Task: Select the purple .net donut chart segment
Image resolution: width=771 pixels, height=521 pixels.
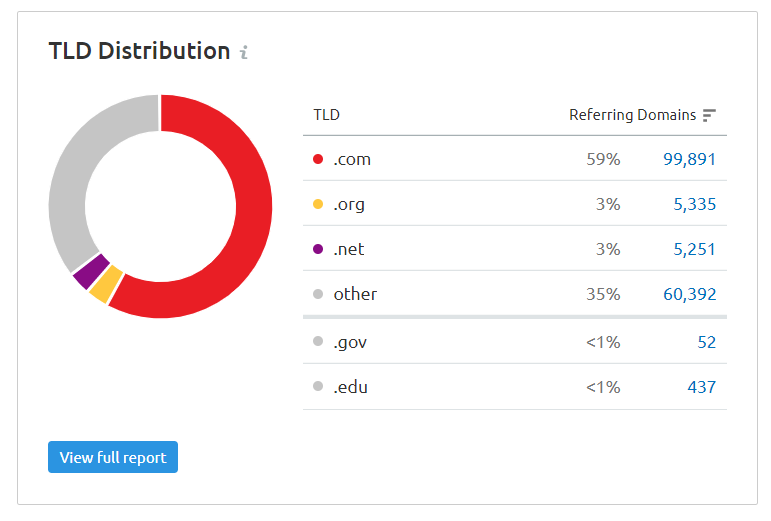Action: tap(90, 272)
